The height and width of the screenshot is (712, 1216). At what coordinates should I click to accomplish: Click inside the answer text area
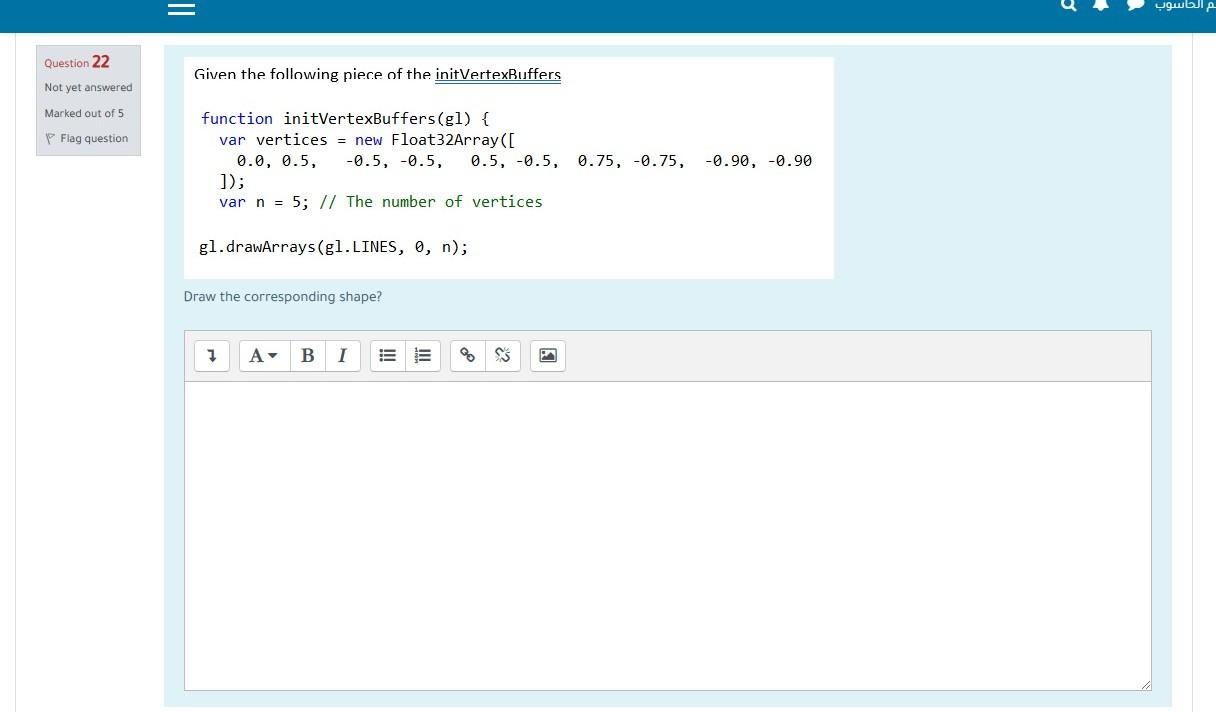[x=667, y=535]
